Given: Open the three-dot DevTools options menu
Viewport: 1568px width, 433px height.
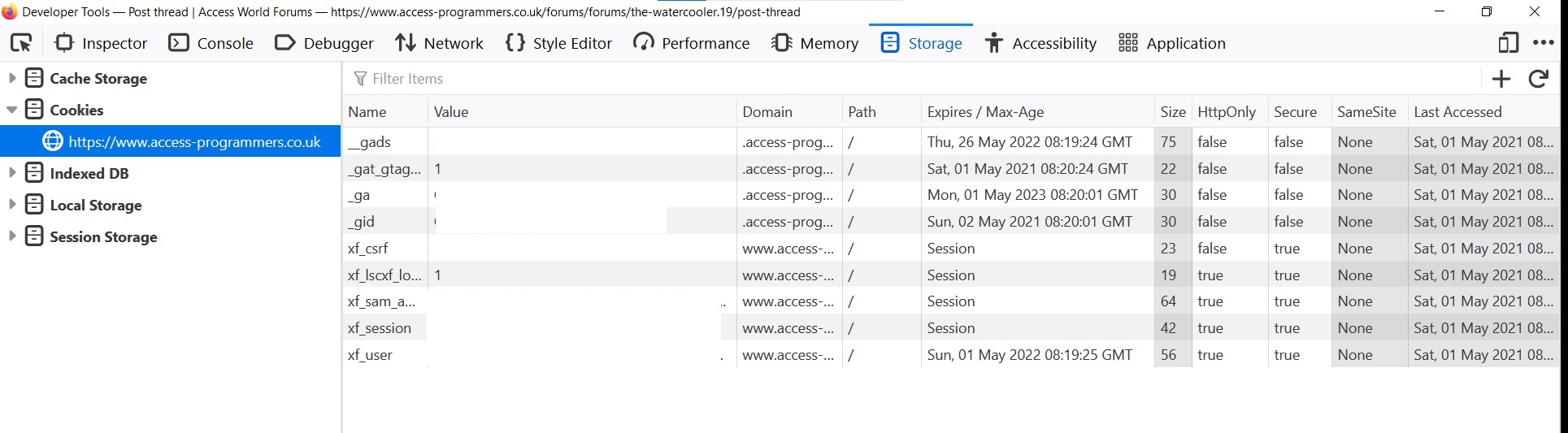Looking at the screenshot, I should point(1543,43).
